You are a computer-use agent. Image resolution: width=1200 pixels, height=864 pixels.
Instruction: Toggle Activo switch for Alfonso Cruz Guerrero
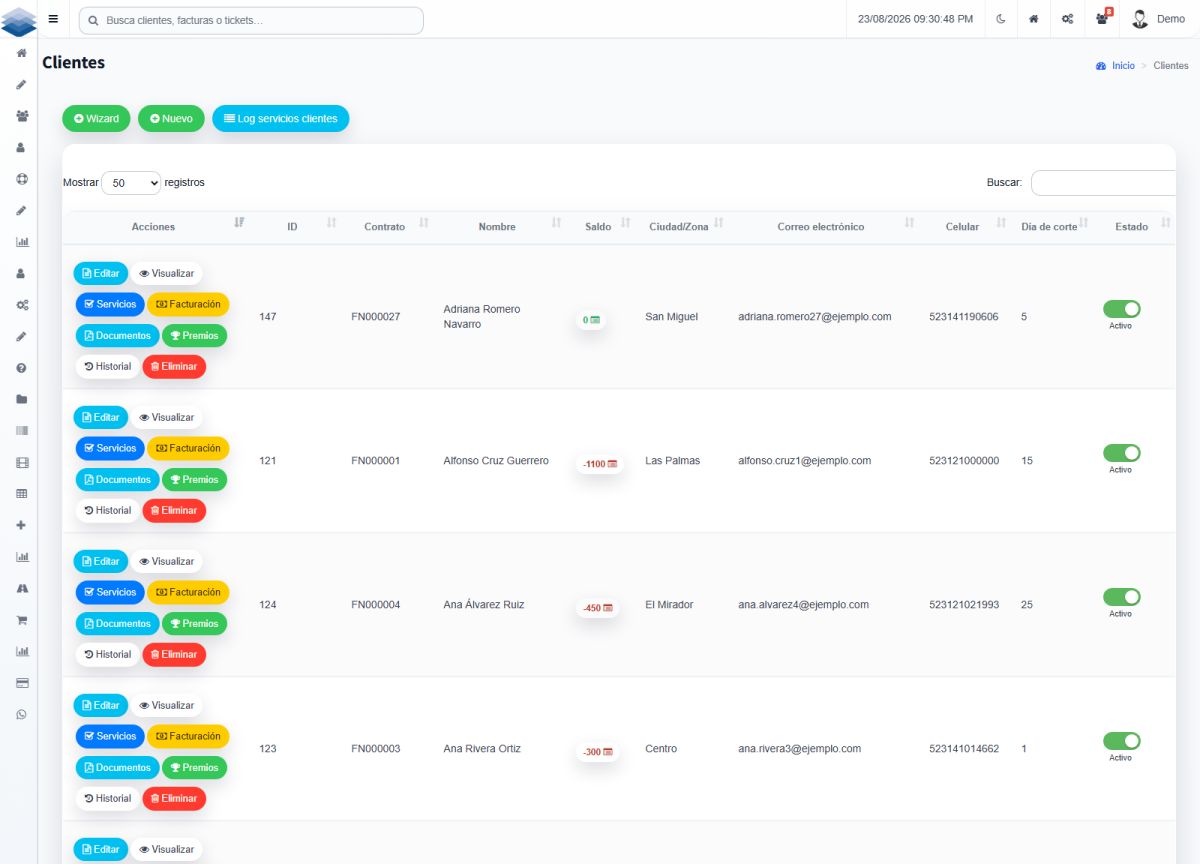click(1121, 453)
